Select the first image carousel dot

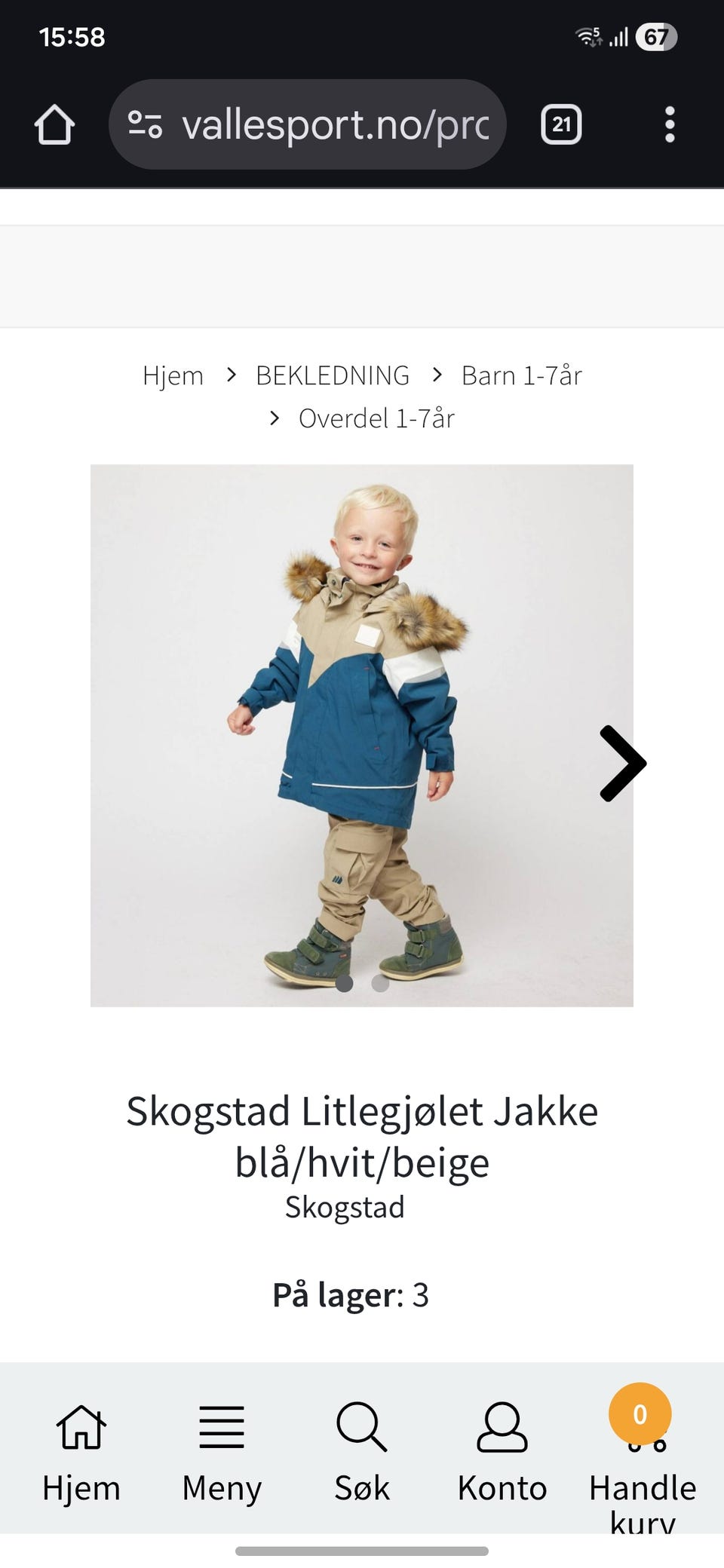[x=345, y=983]
